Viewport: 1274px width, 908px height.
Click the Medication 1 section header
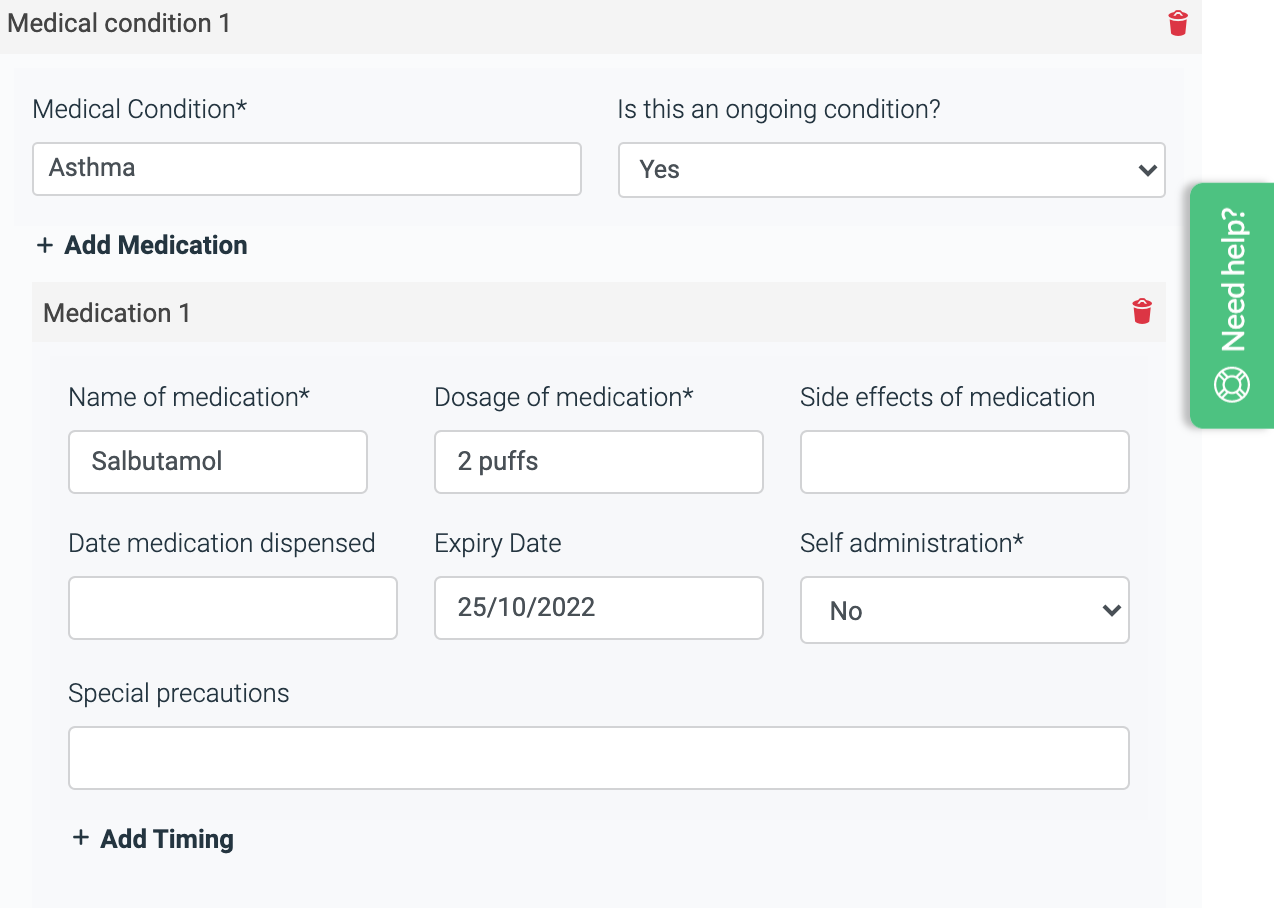[117, 313]
